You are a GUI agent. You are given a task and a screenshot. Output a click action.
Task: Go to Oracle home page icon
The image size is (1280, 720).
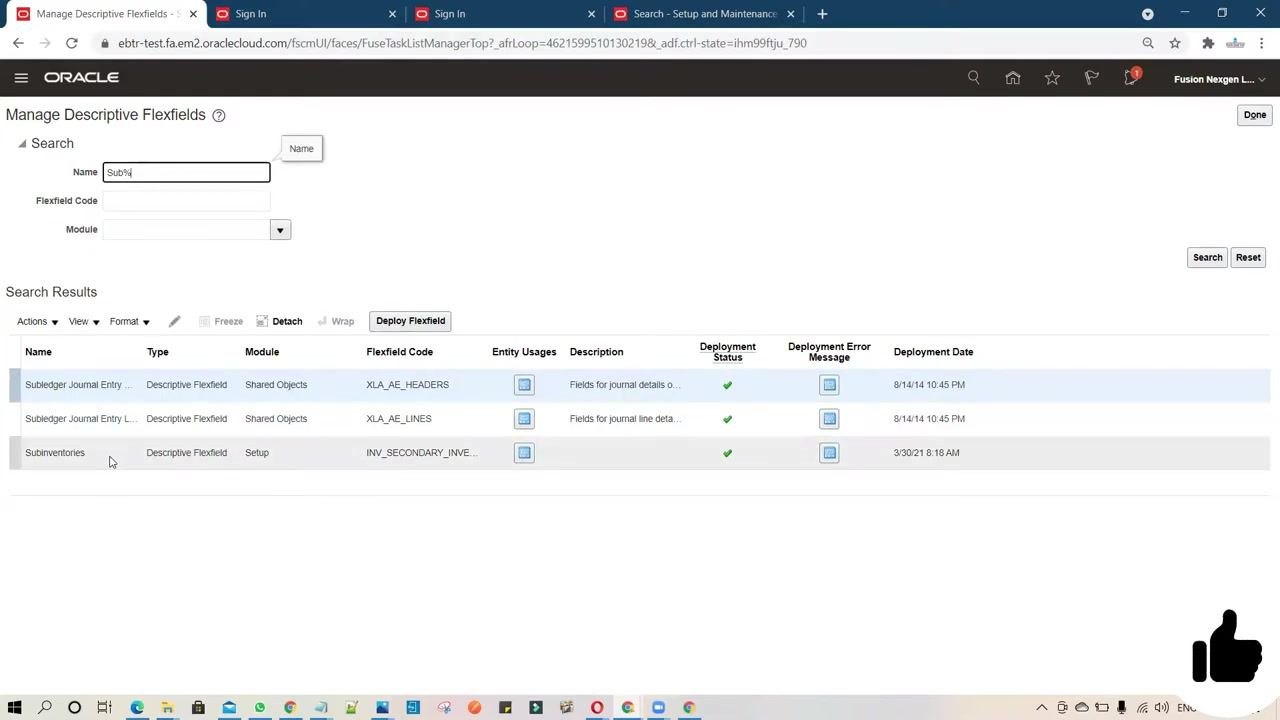pyautogui.click(x=1013, y=78)
